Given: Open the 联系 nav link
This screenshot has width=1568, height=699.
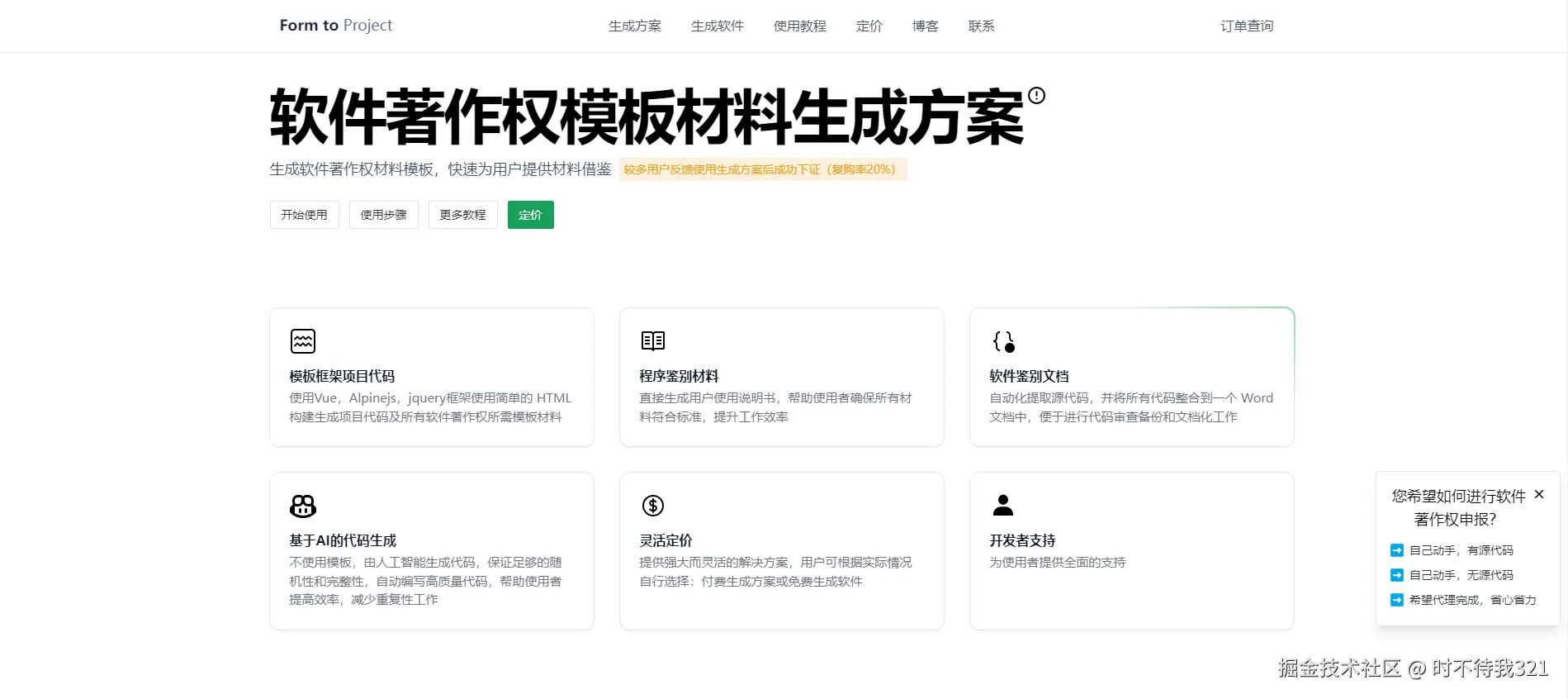Looking at the screenshot, I should pos(982,26).
